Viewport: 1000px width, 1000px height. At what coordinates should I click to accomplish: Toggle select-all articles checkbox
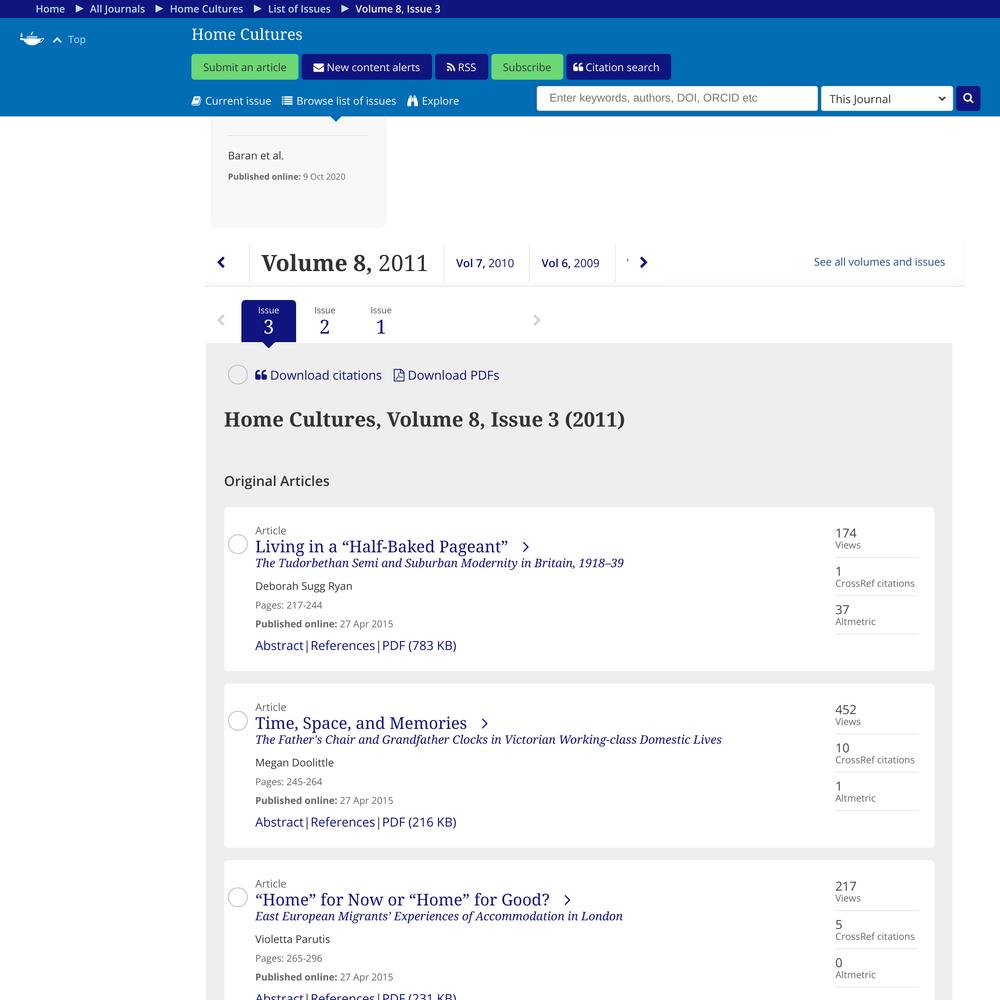point(237,374)
